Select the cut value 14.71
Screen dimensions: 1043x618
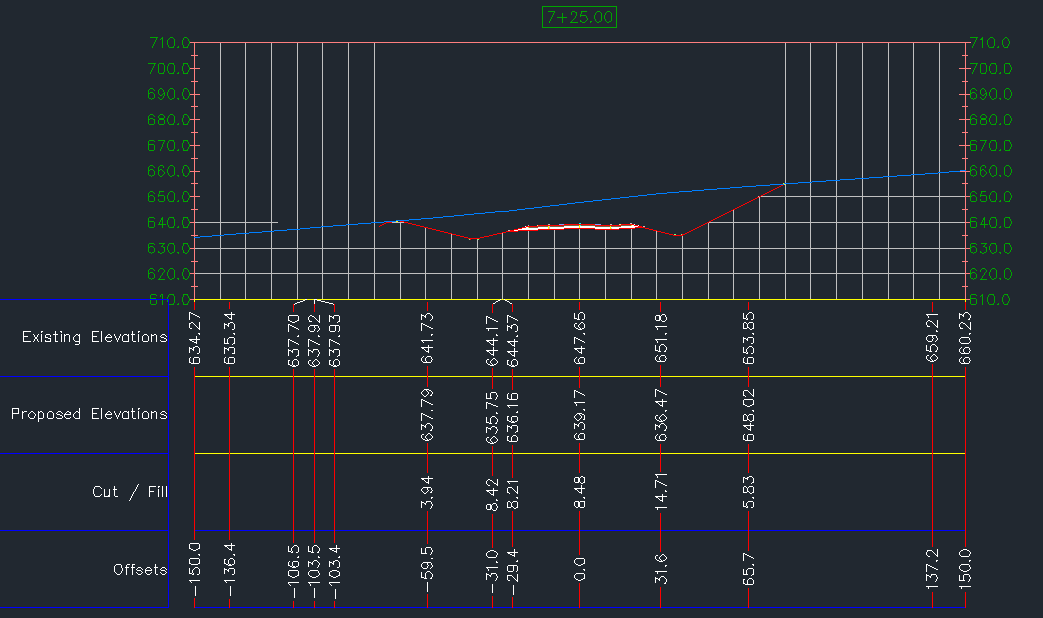pos(660,491)
